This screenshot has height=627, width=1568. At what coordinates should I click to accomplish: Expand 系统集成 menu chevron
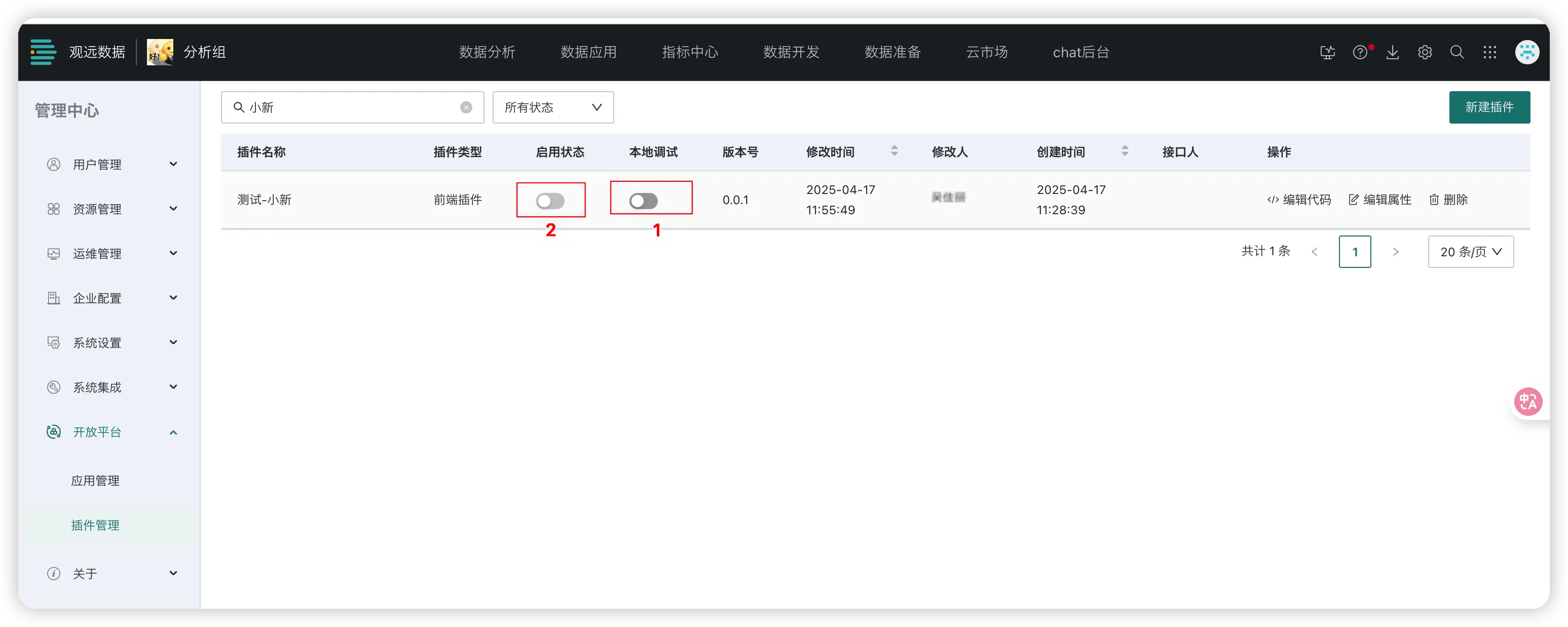[x=173, y=387]
